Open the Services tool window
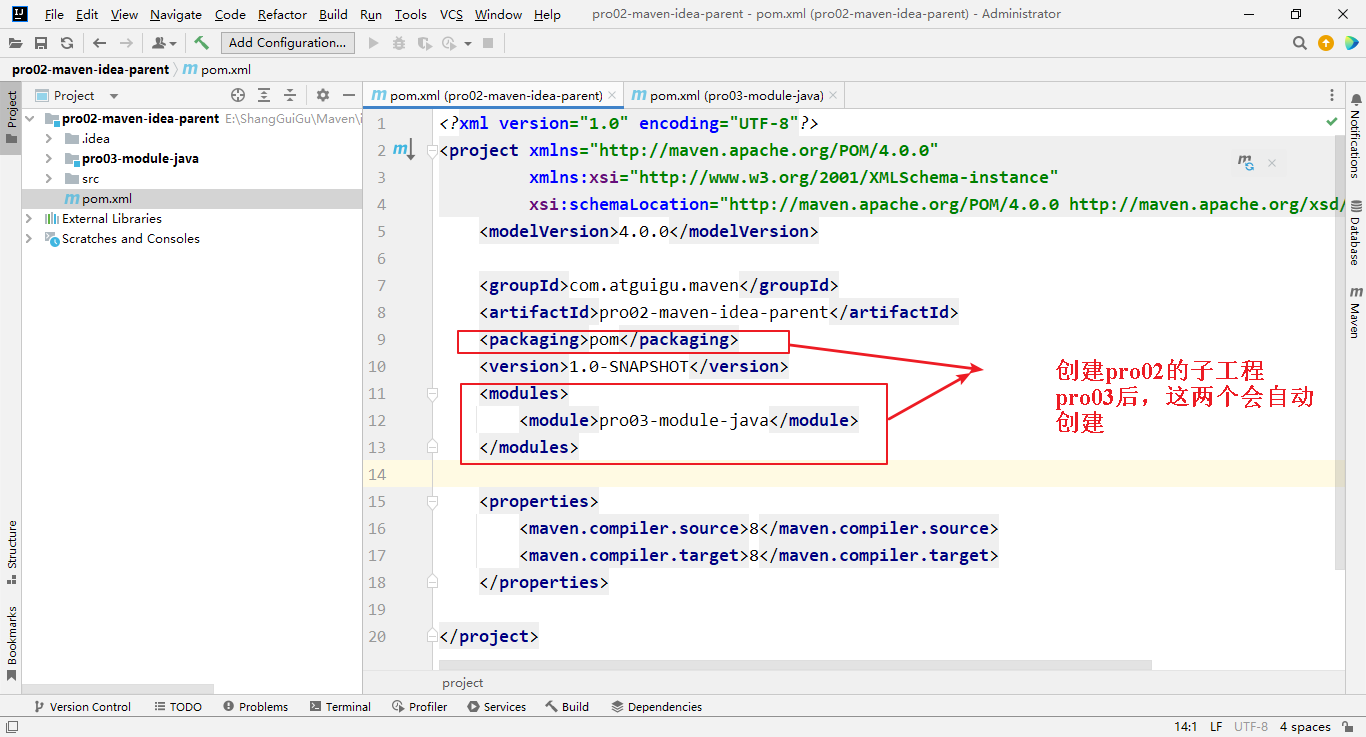The width and height of the screenshot is (1366, 737). [496, 706]
